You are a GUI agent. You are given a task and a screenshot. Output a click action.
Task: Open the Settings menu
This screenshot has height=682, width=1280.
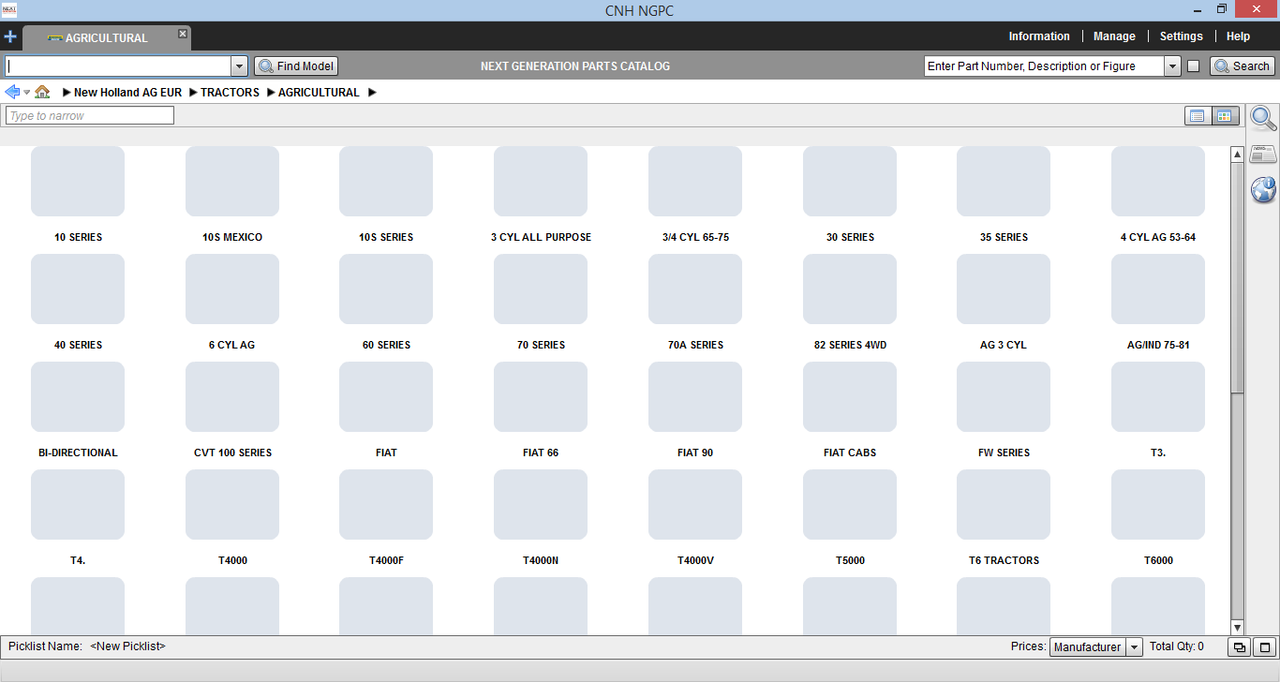[x=1181, y=36]
